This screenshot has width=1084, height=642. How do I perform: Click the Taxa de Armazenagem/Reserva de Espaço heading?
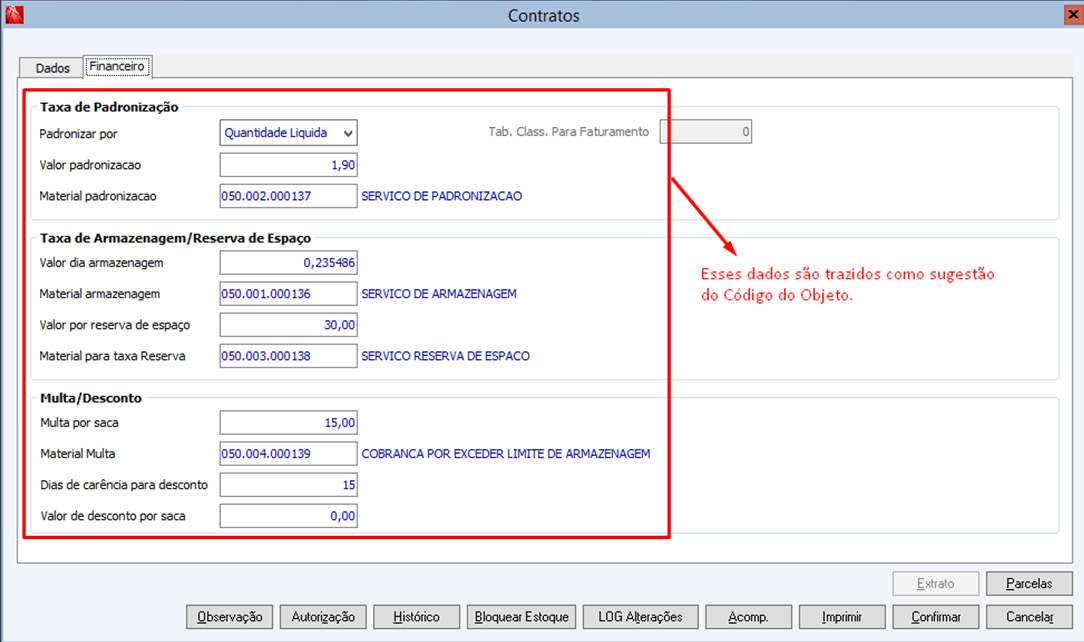[x=176, y=238]
